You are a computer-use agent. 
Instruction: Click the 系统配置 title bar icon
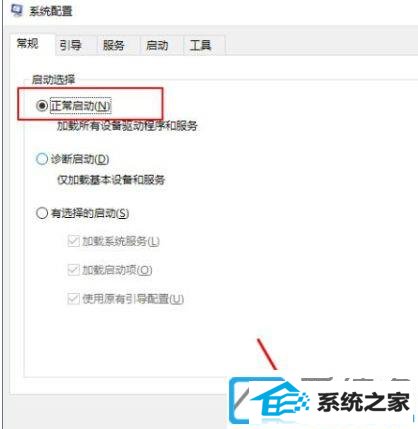pos(16,11)
